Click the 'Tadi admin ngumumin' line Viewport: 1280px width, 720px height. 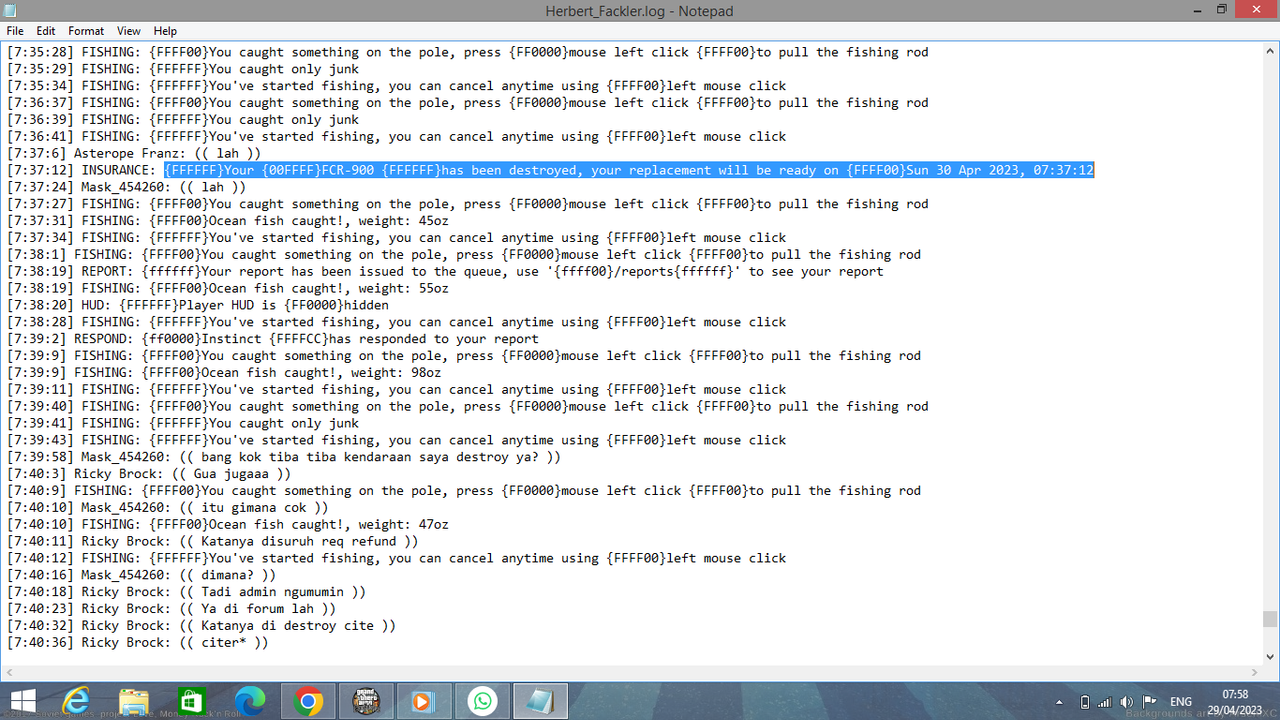[x=186, y=592]
